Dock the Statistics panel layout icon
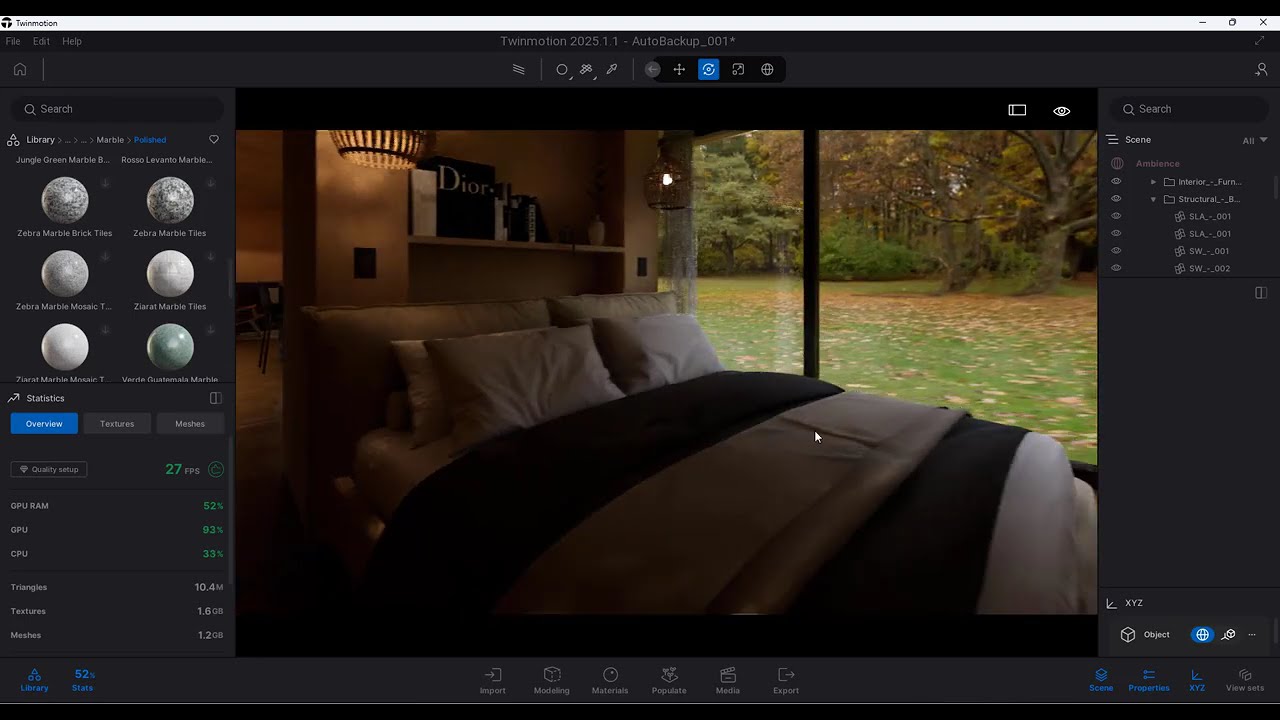Screen dimensions: 1280x720 click(x=215, y=398)
